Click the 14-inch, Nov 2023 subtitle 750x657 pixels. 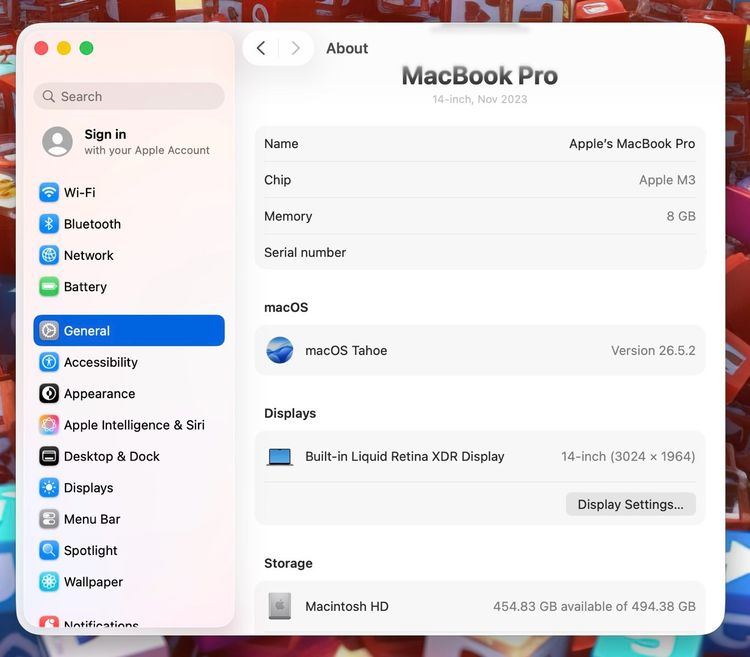click(480, 99)
